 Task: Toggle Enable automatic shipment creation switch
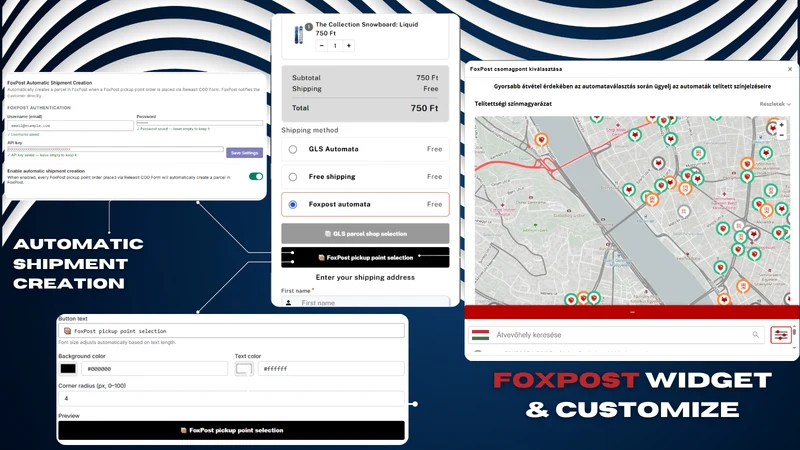click(256, 177)
